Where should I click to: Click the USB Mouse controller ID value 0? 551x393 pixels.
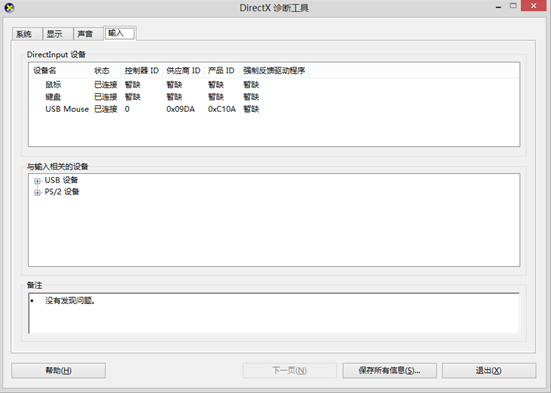pyautogui.click(x=127, y=109)
